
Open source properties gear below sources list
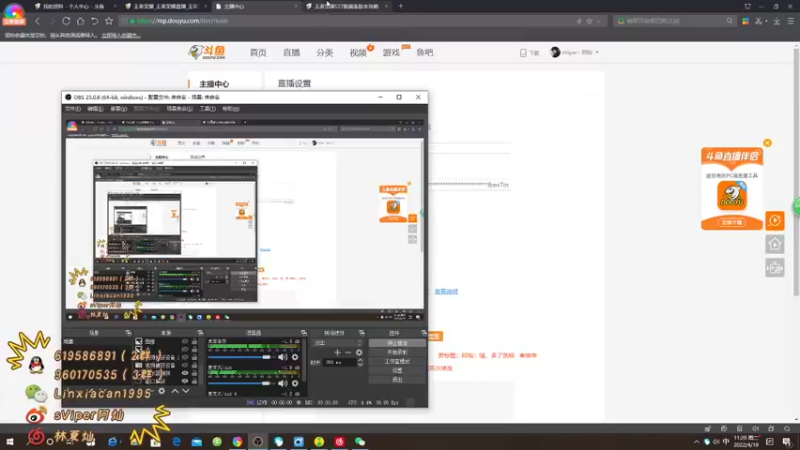(x=162, y=391)
